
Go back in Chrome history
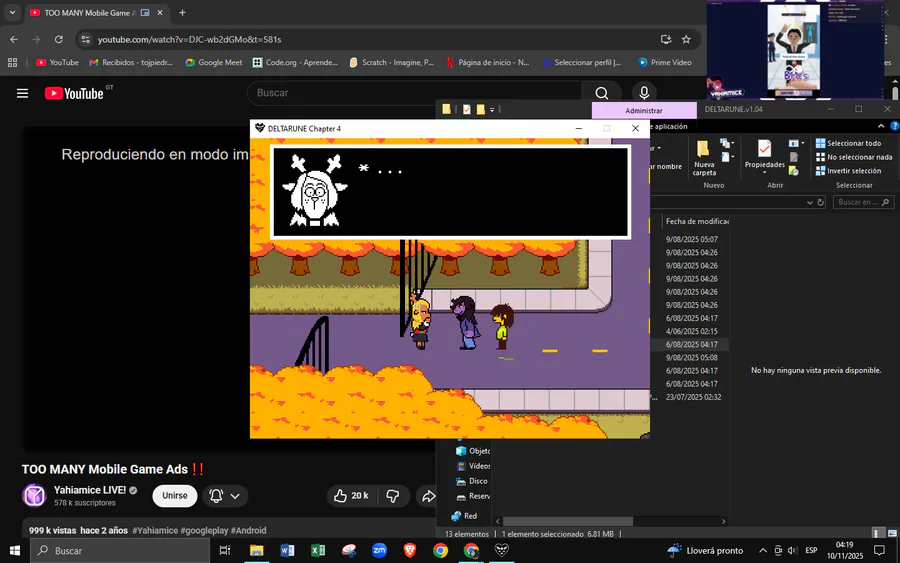[14, 40]
